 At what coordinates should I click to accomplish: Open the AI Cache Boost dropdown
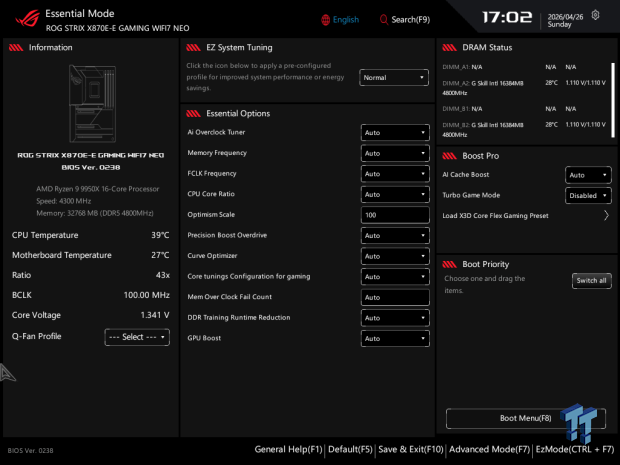(x=588, y=175)
